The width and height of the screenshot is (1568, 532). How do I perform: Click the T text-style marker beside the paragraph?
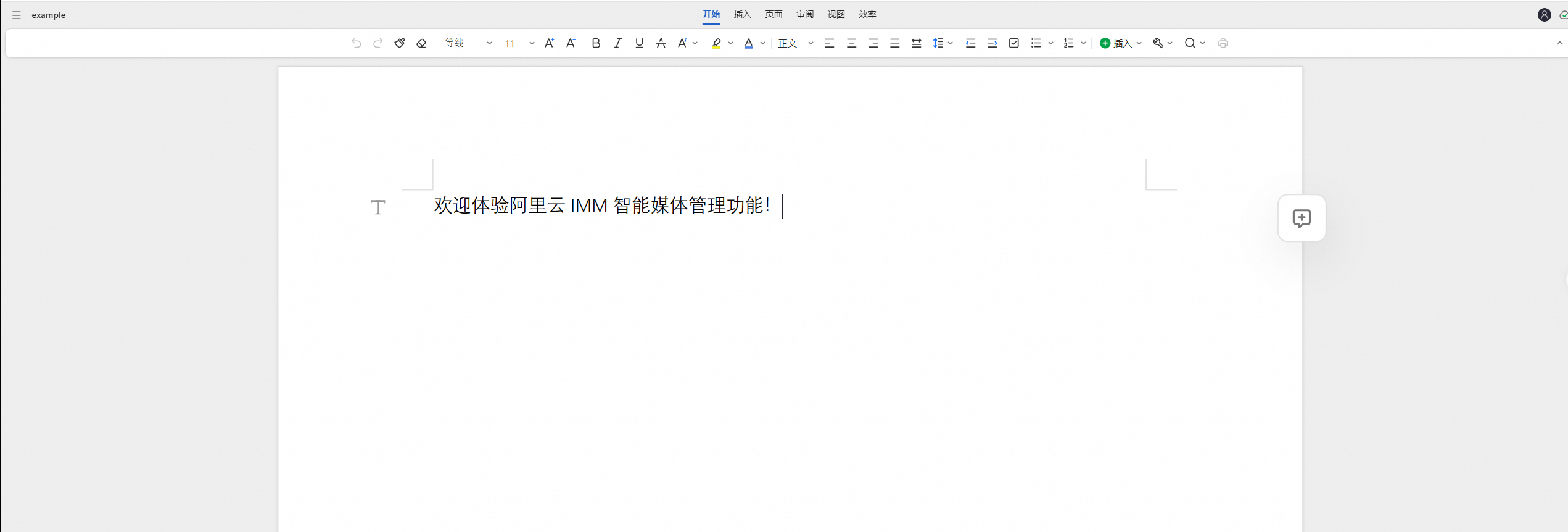coord(378,207)
